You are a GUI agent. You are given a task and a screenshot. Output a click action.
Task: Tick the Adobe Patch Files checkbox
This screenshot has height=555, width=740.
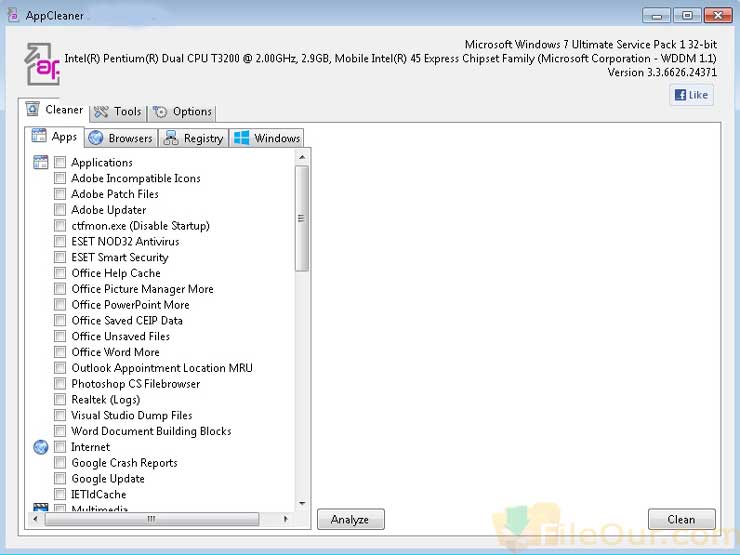(60, 194)
